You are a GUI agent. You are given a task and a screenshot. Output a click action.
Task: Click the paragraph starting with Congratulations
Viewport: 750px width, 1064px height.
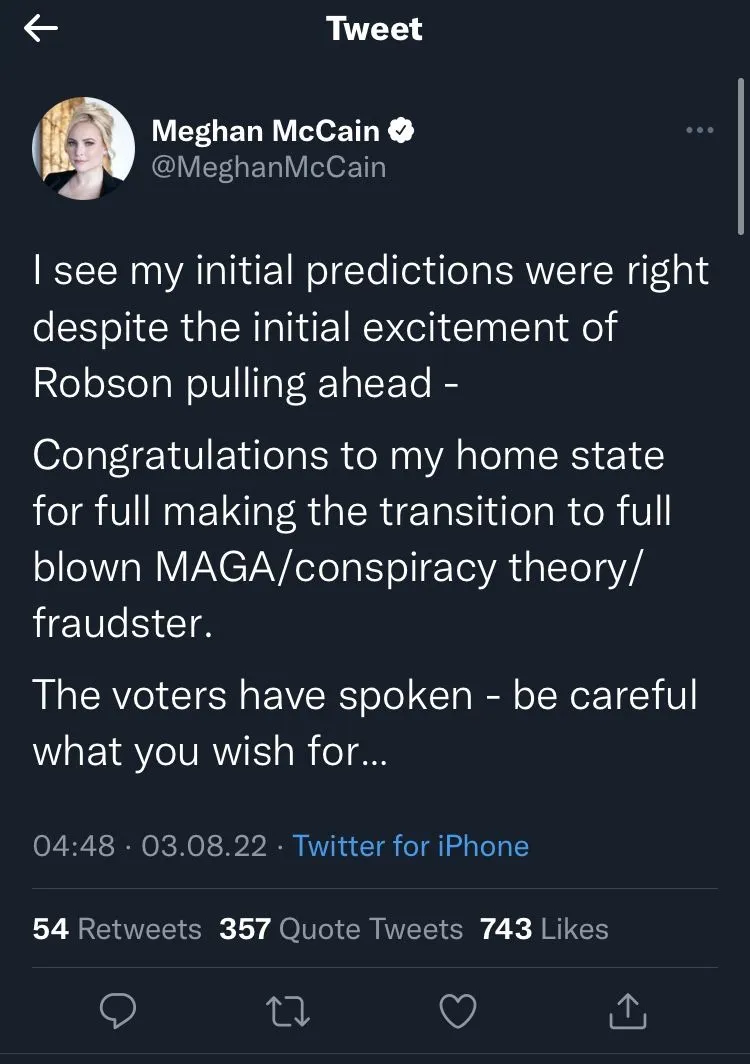(350, 538)
